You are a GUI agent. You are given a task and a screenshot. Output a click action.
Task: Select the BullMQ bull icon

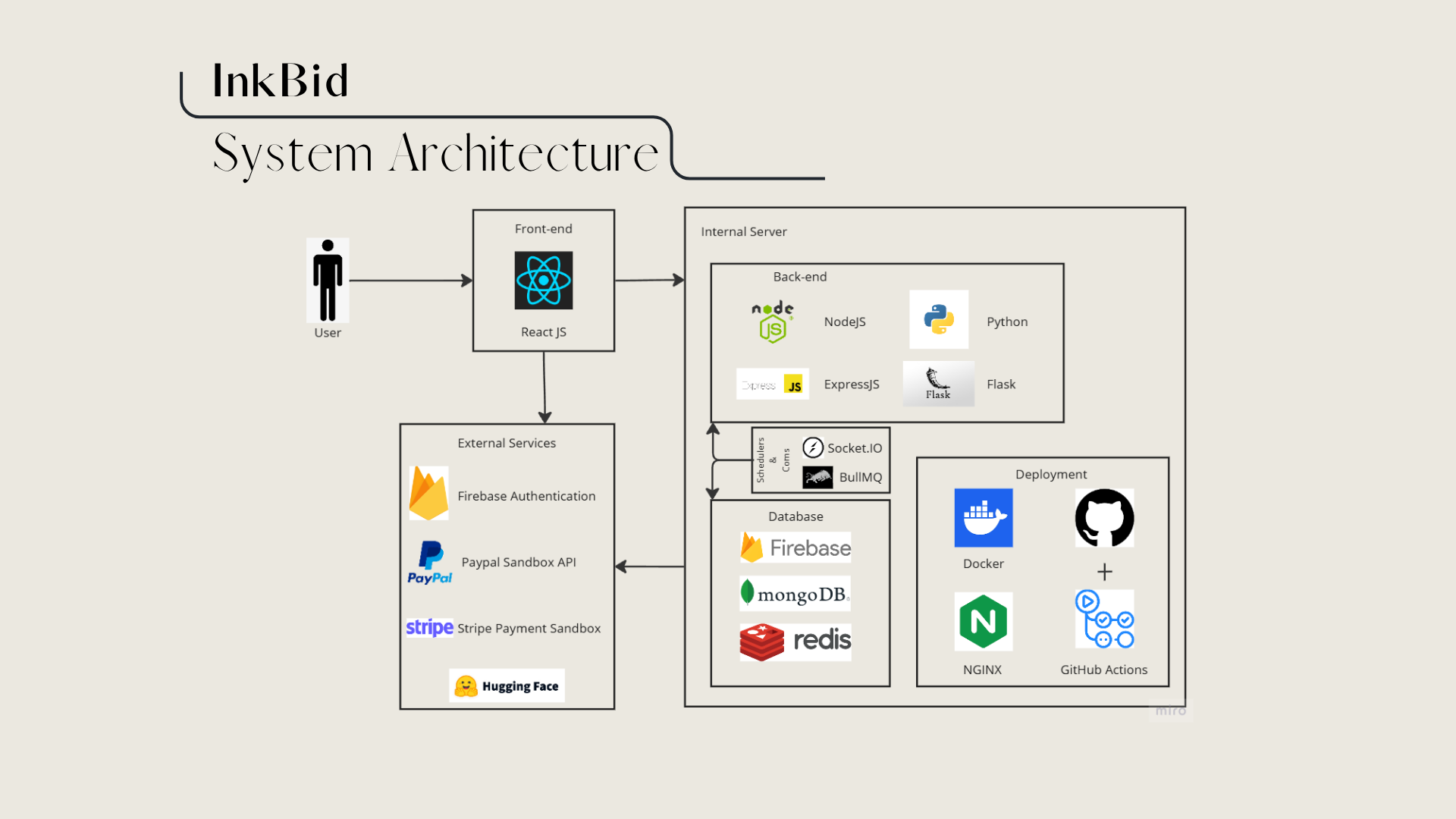pos(817,477)
